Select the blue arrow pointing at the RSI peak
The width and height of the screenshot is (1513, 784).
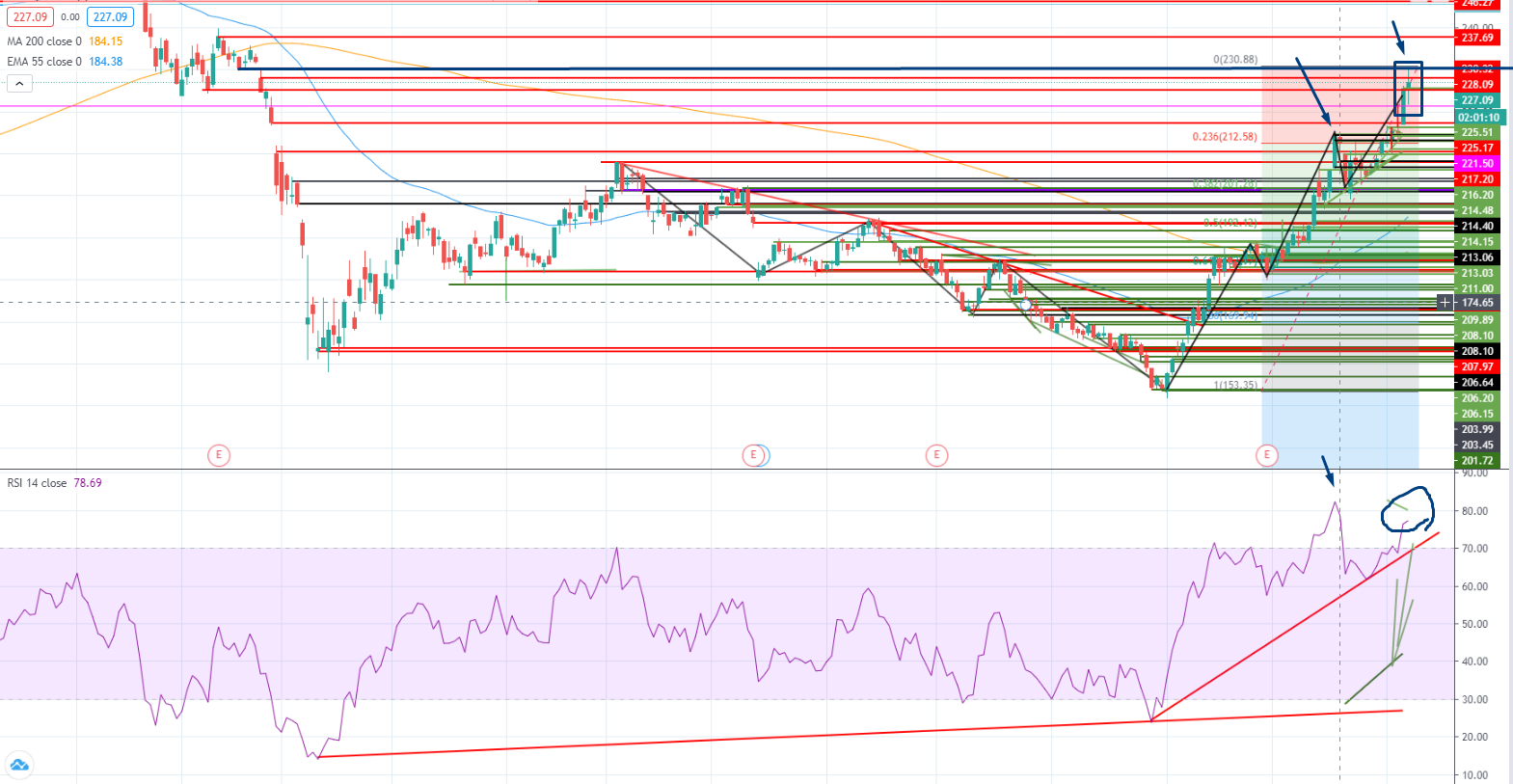tap(1327, 471)
